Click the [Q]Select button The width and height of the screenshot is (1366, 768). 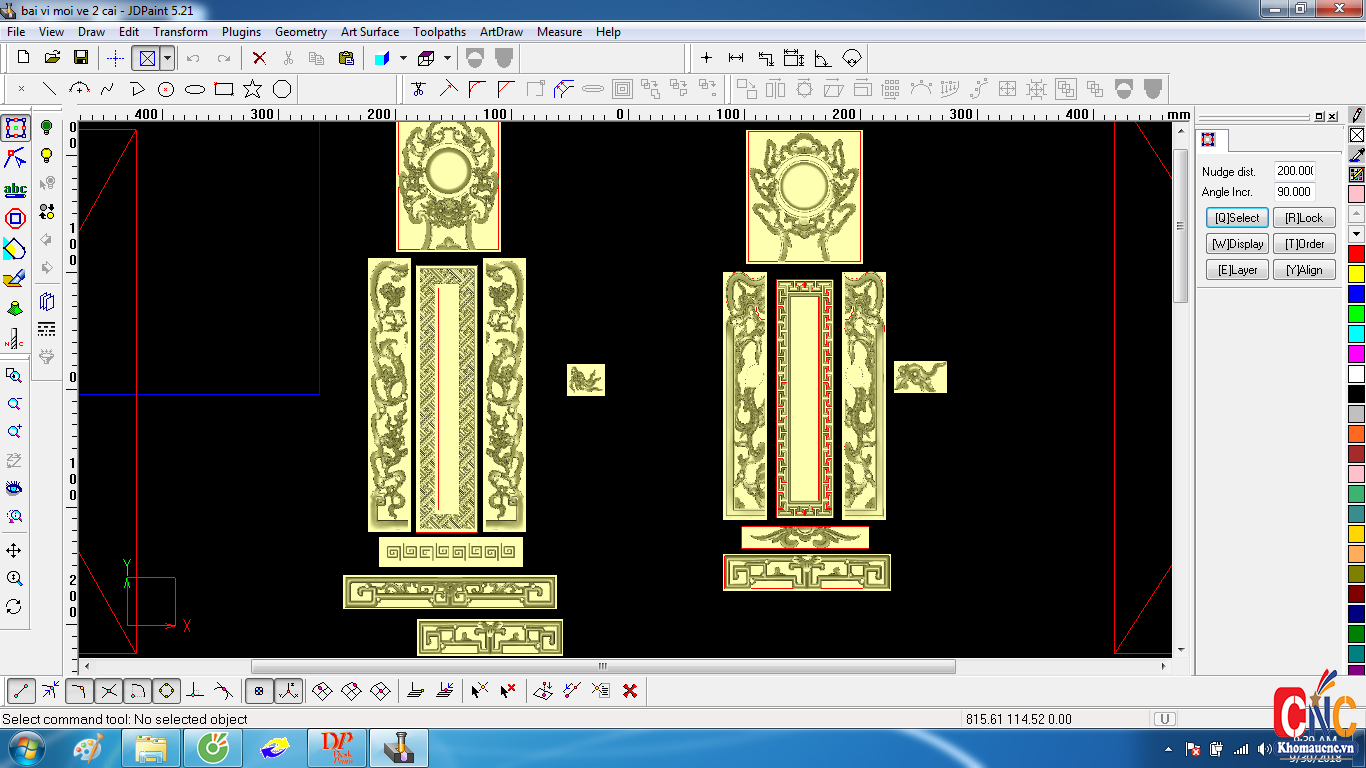point(1237,217)
